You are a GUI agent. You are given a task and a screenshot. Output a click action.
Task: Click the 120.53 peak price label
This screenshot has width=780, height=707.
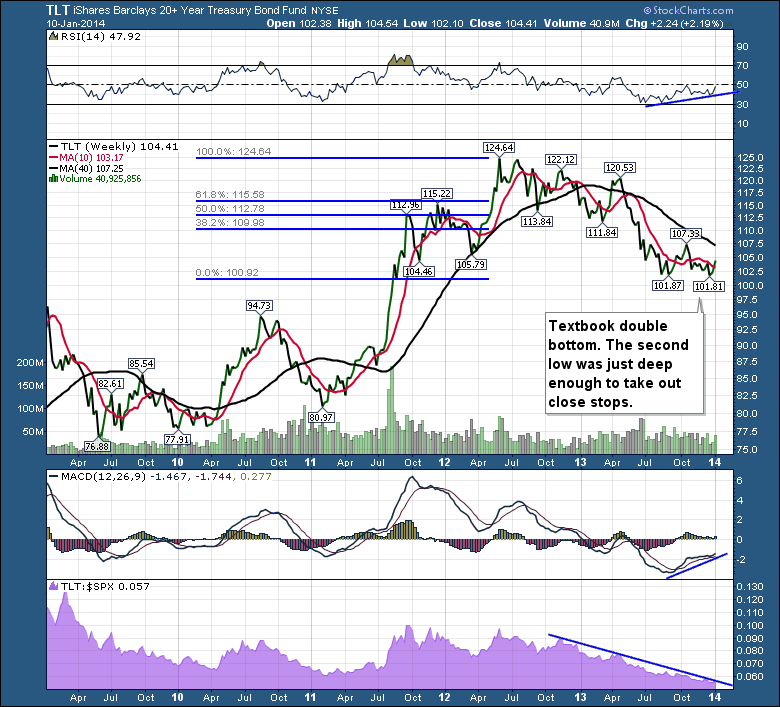[x=619, y=168]
